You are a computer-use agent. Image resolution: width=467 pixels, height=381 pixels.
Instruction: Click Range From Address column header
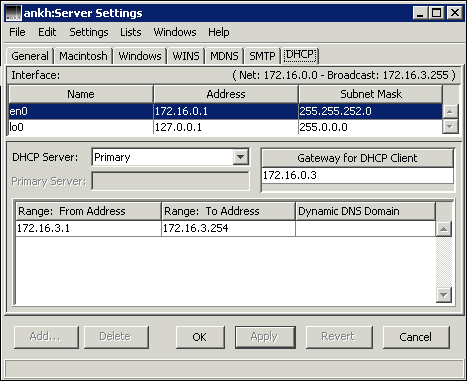click(88, 211)
